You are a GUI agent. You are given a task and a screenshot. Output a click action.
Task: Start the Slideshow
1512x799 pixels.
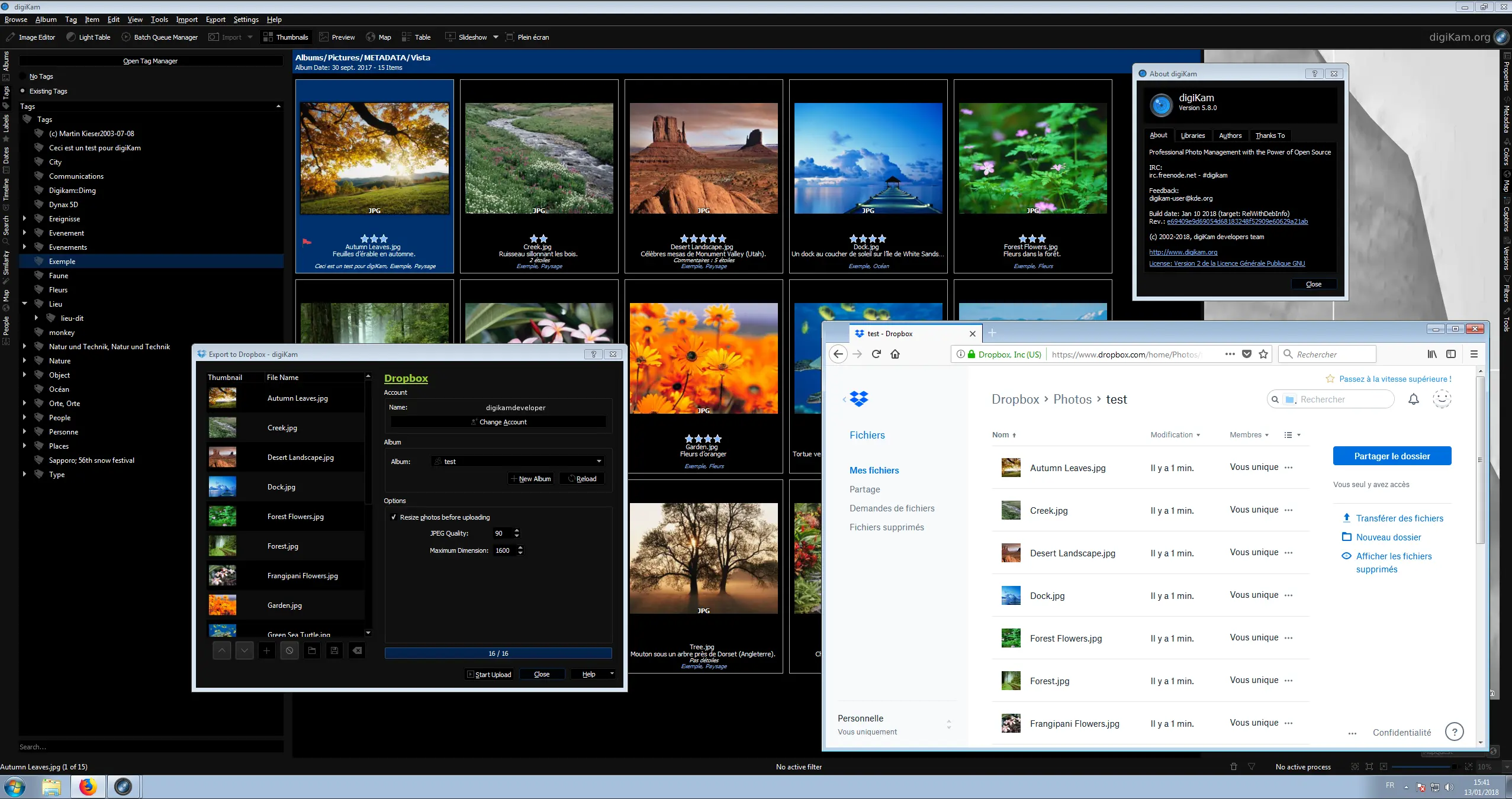(467, 37)
